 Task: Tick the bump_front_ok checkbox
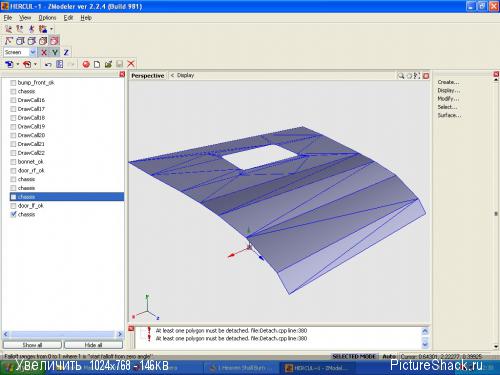13,83
